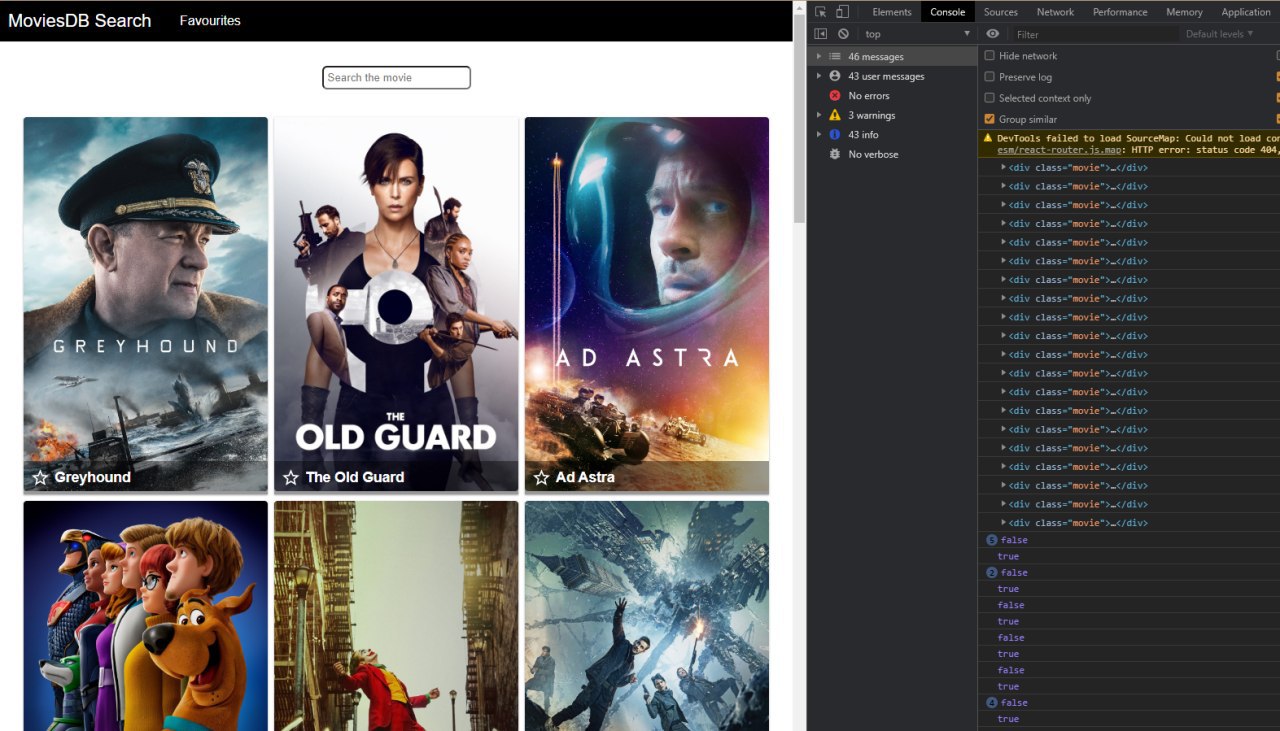Click the user icon beside 43 user messages
The image size is (1280, 731).
pos(835,76)
